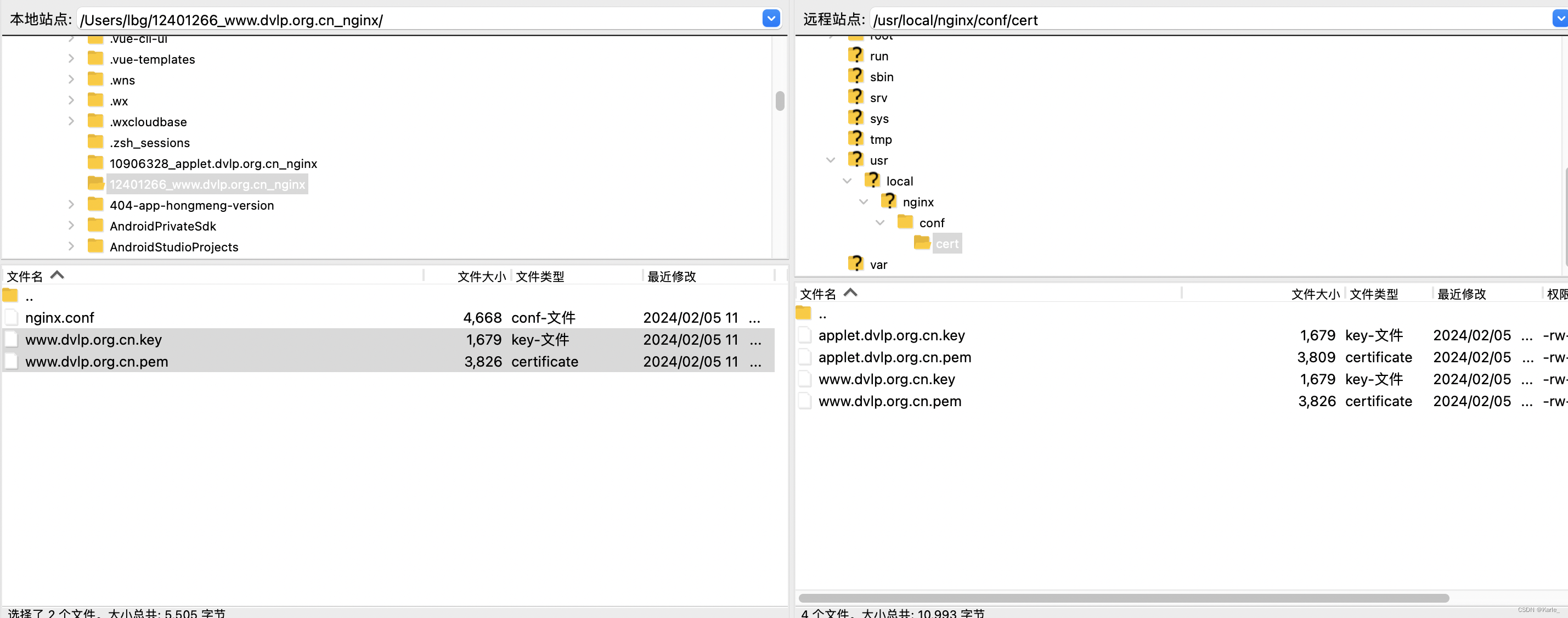Click the applet.dvlp.org.cn.key file icon
The image size is (1568, 618).
(805, 335)
